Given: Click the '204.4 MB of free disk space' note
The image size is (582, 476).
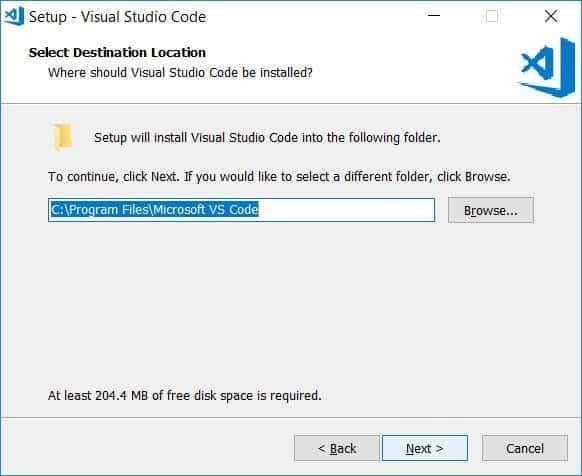Looking at the screenshot, I should point(184,395).
